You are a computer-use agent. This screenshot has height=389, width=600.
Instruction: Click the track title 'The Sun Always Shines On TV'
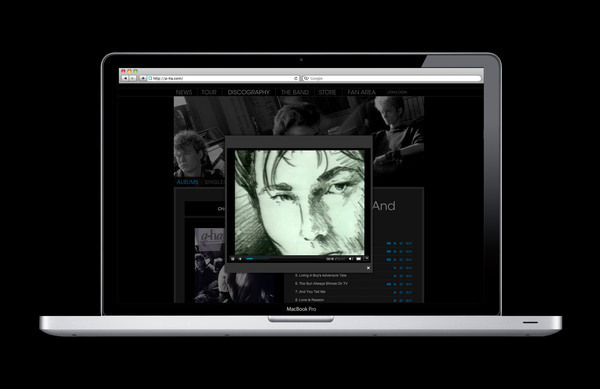(323, 283)
